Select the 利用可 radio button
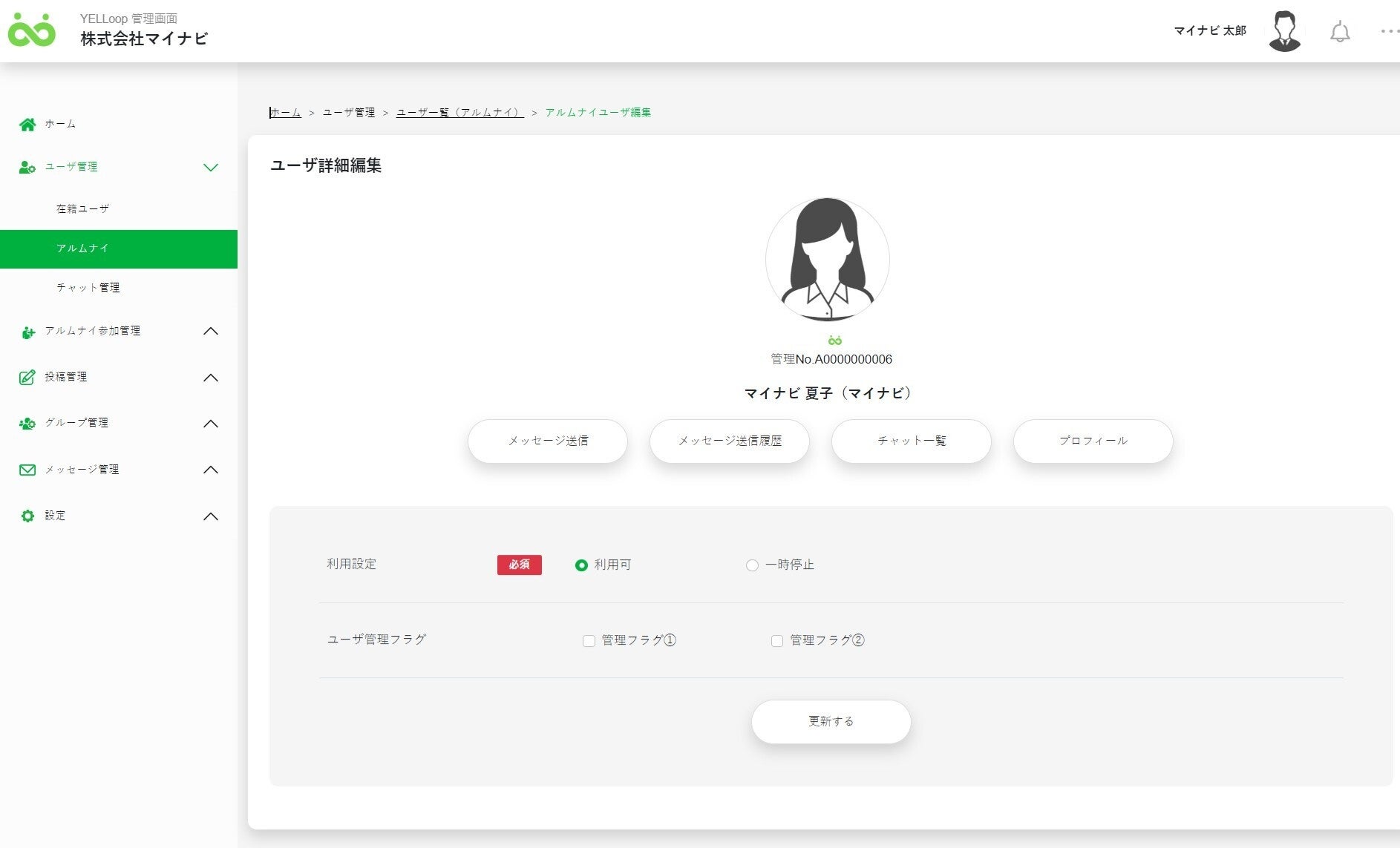1400x848 pixels. 582,565
